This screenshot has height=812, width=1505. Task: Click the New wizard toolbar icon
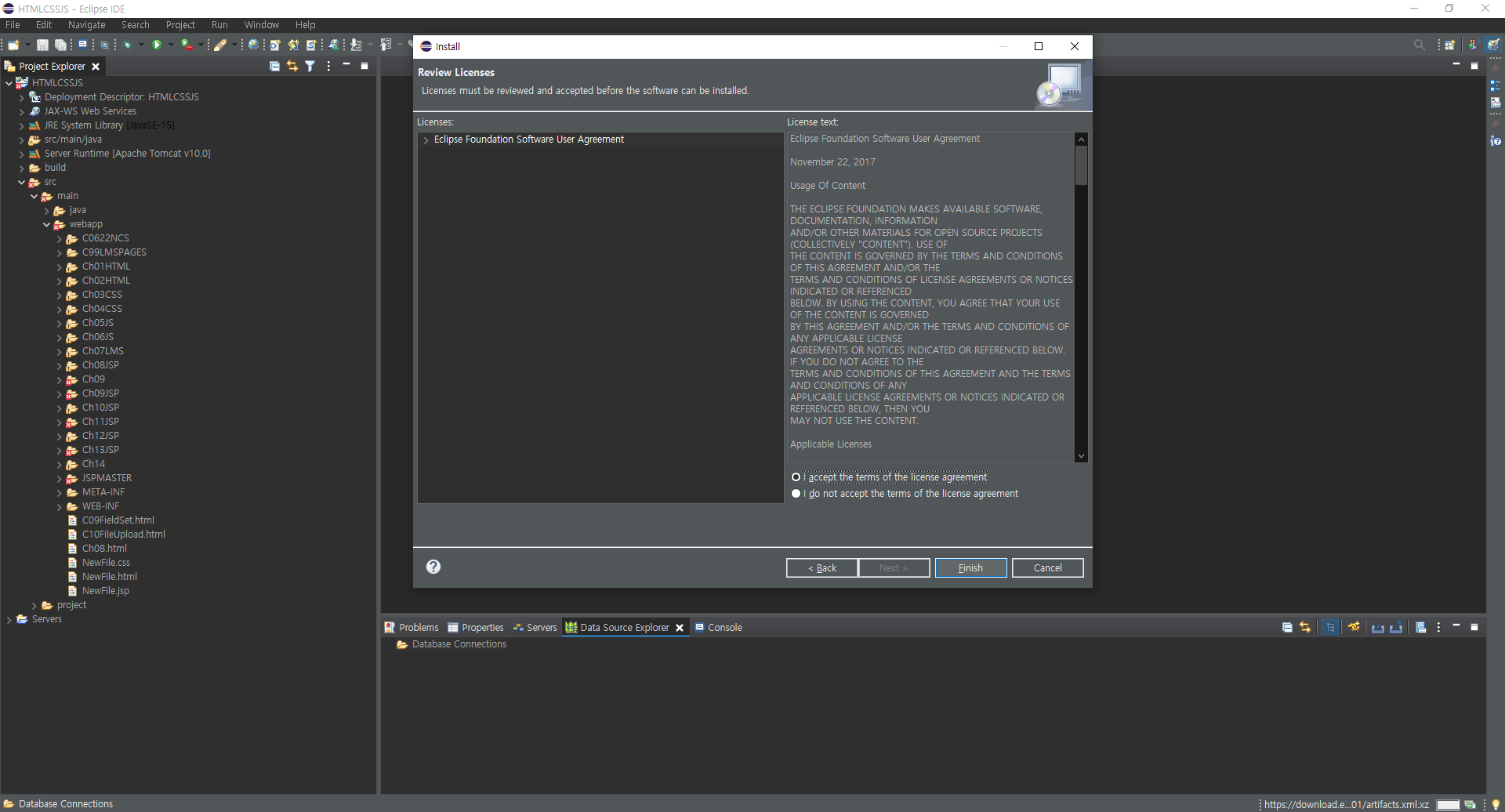(13, 45)
